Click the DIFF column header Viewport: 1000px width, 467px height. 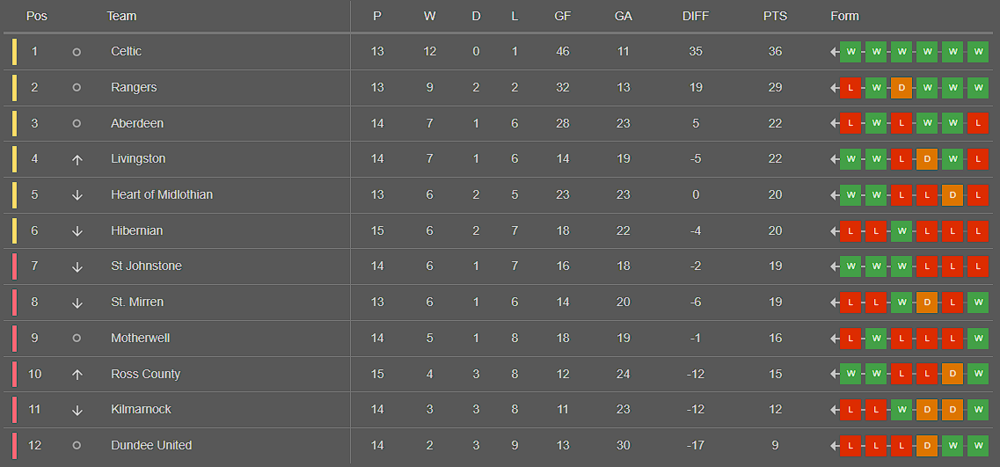coord(695,16)
